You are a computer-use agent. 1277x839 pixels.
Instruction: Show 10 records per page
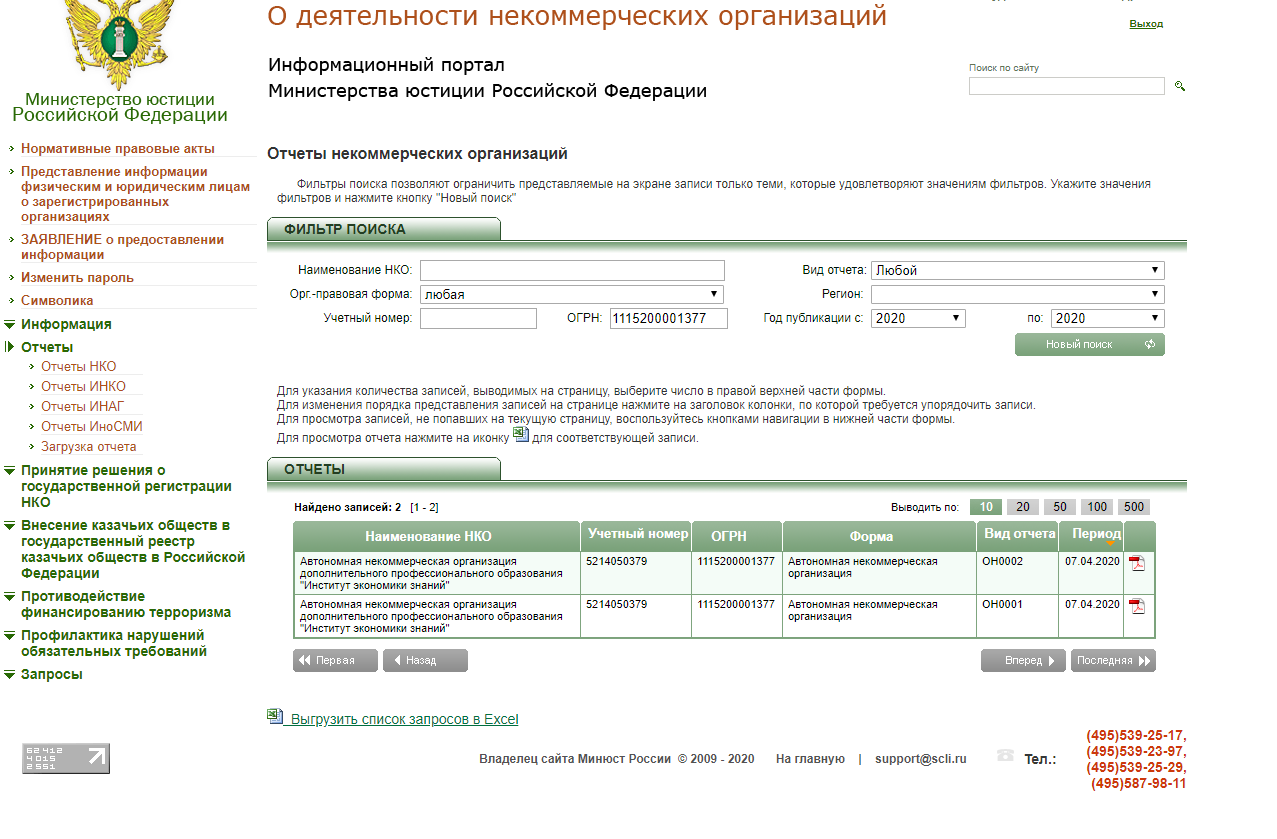point(985,507)
